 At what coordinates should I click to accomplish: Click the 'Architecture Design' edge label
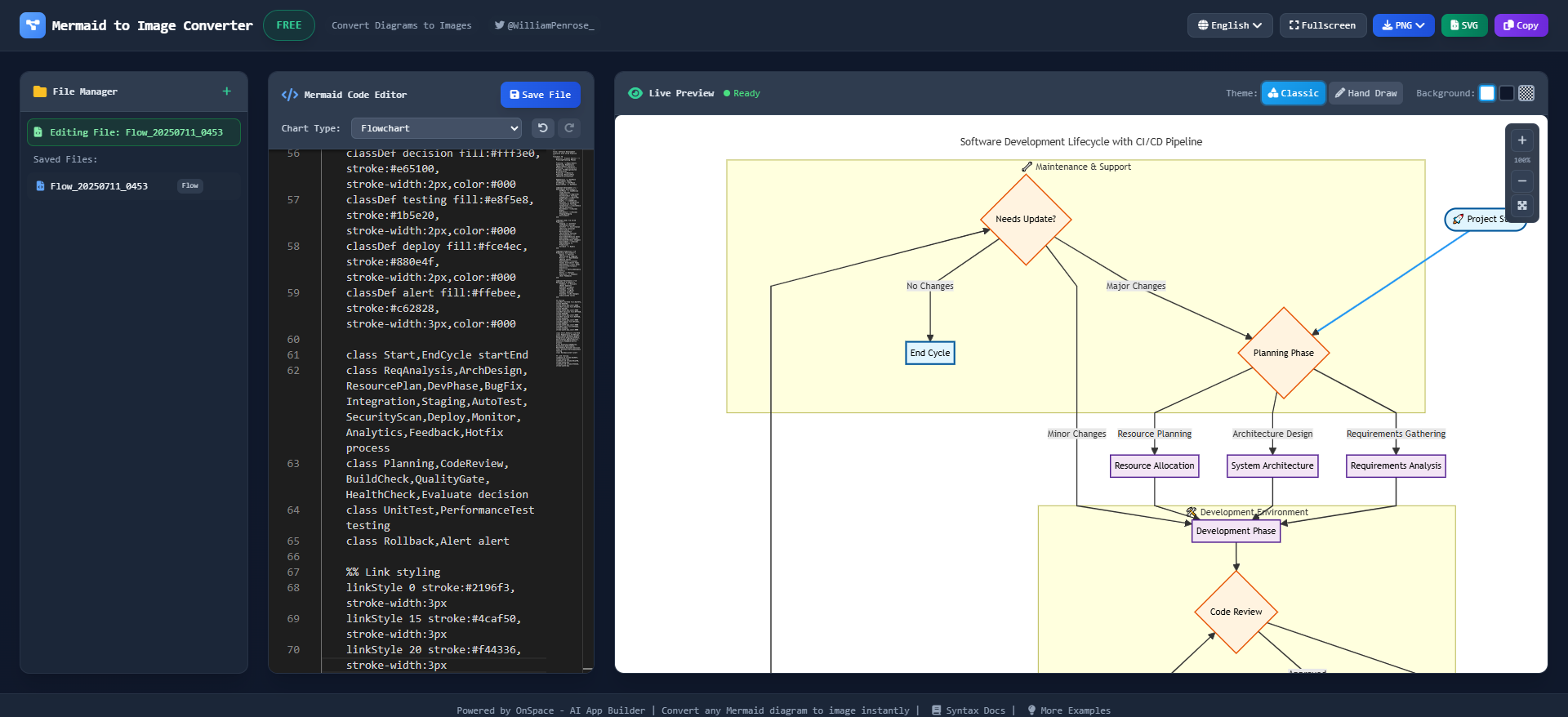[1272, 434]
